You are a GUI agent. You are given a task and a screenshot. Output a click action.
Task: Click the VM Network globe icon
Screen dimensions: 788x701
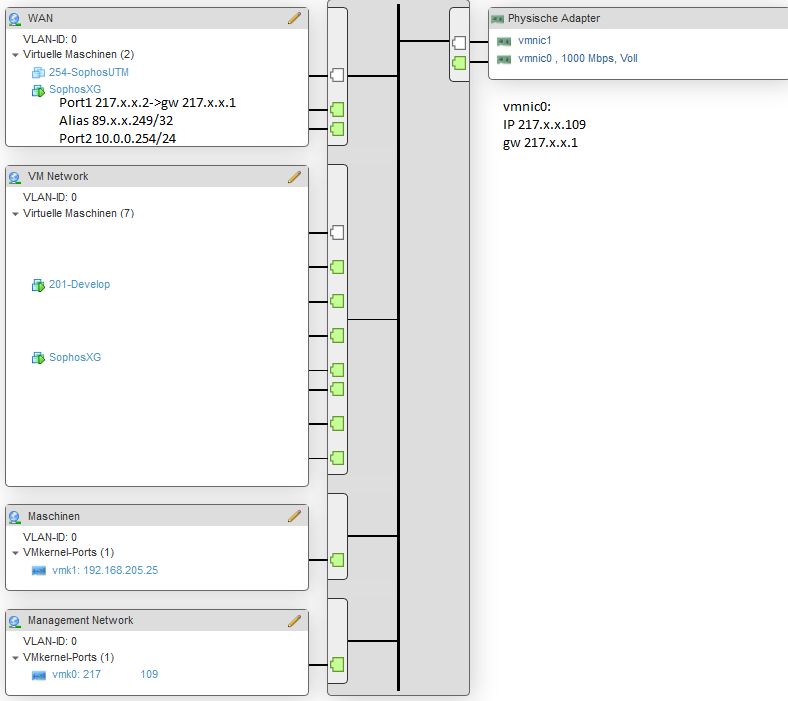click(x=15, y=177)
